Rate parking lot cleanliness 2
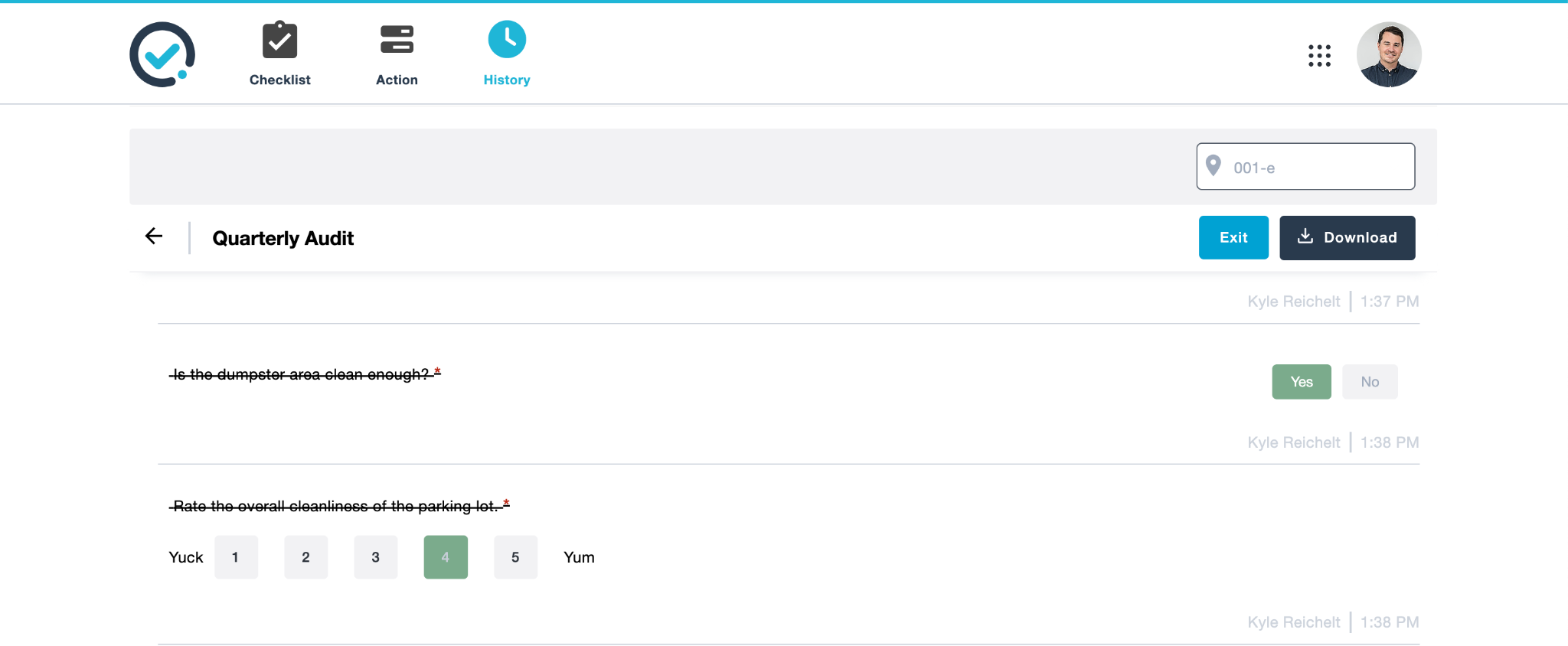This screenshot has height=646, width=1568. [x=305, y=557]
